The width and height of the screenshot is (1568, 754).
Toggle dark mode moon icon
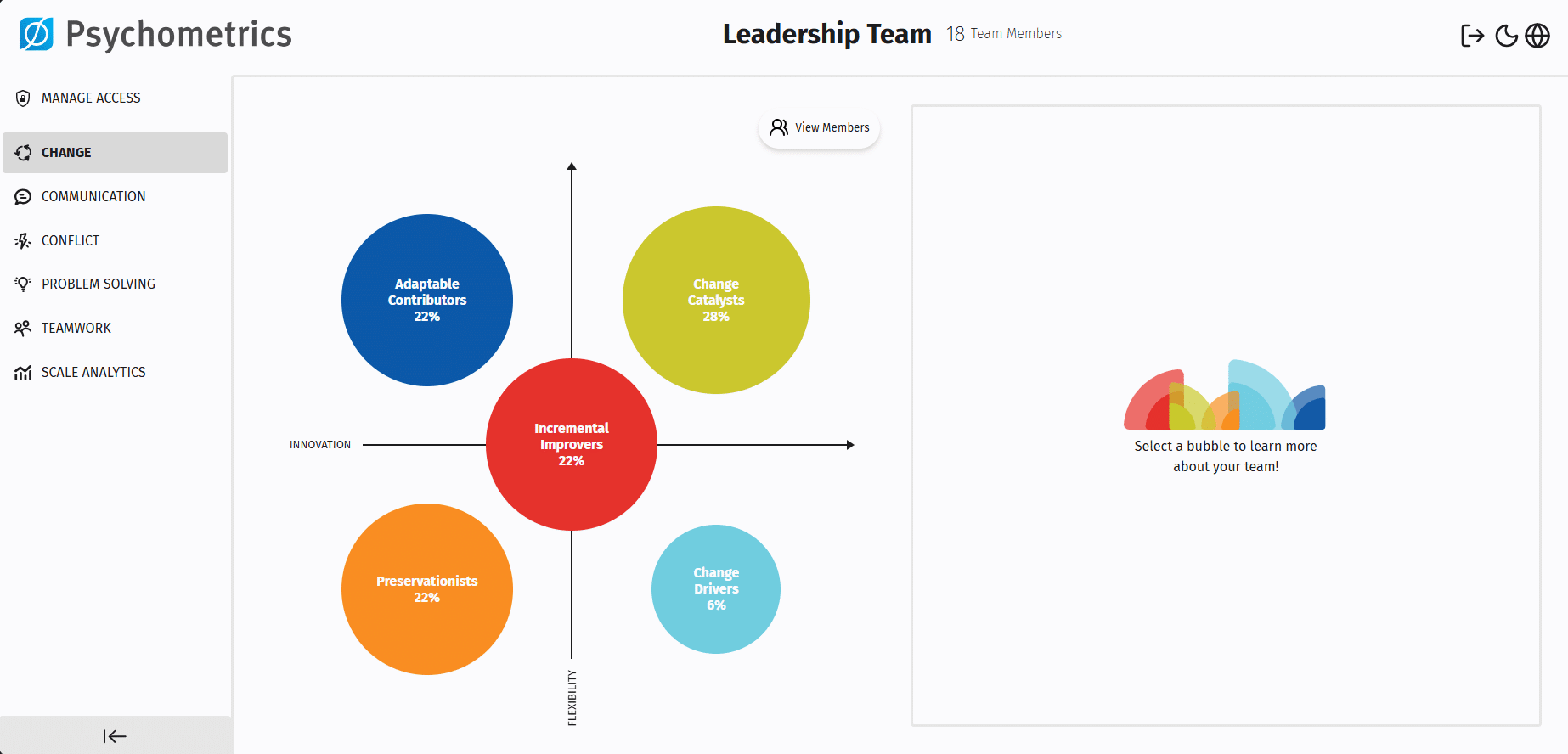tap(1506, 36)
